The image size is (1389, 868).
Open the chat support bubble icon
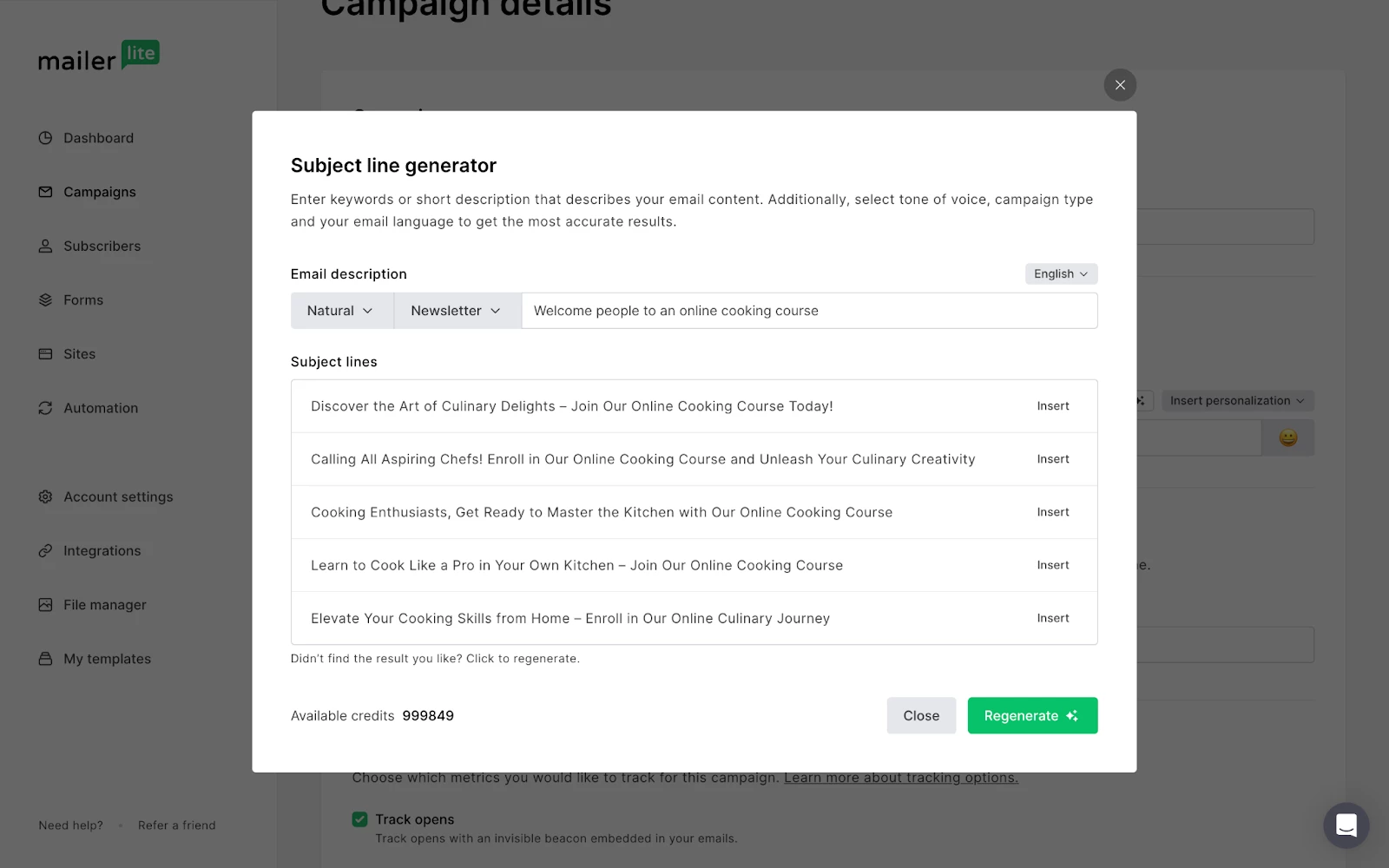pos(1346,825)
